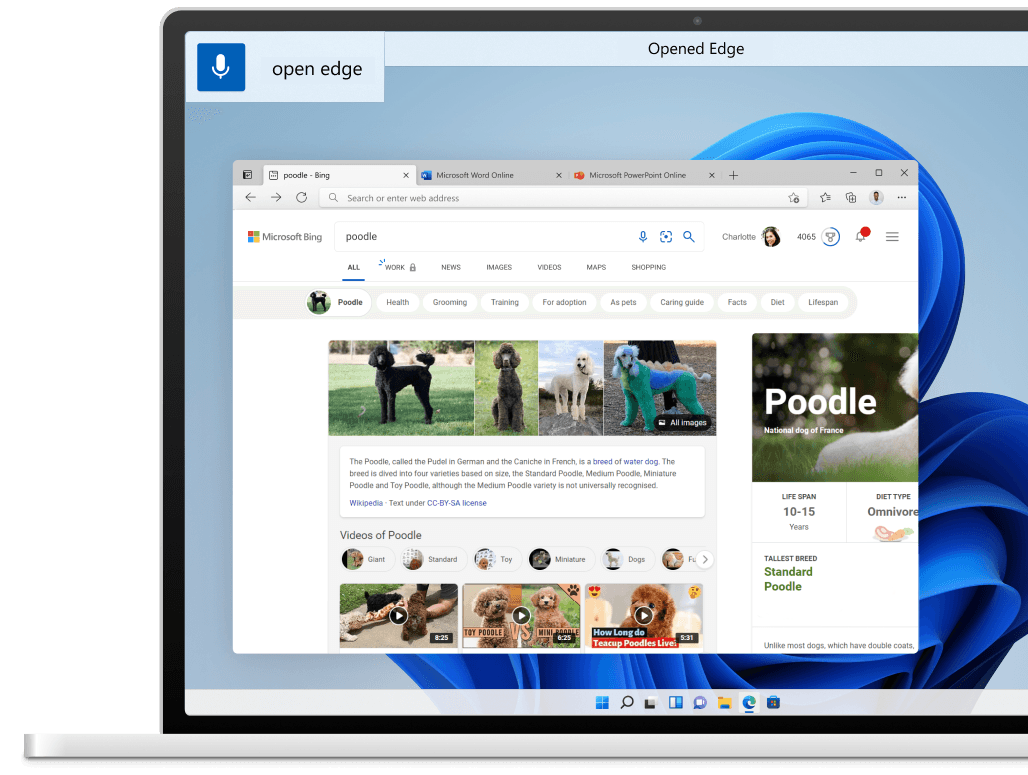Click the Training topic chip

coord(505,302)
